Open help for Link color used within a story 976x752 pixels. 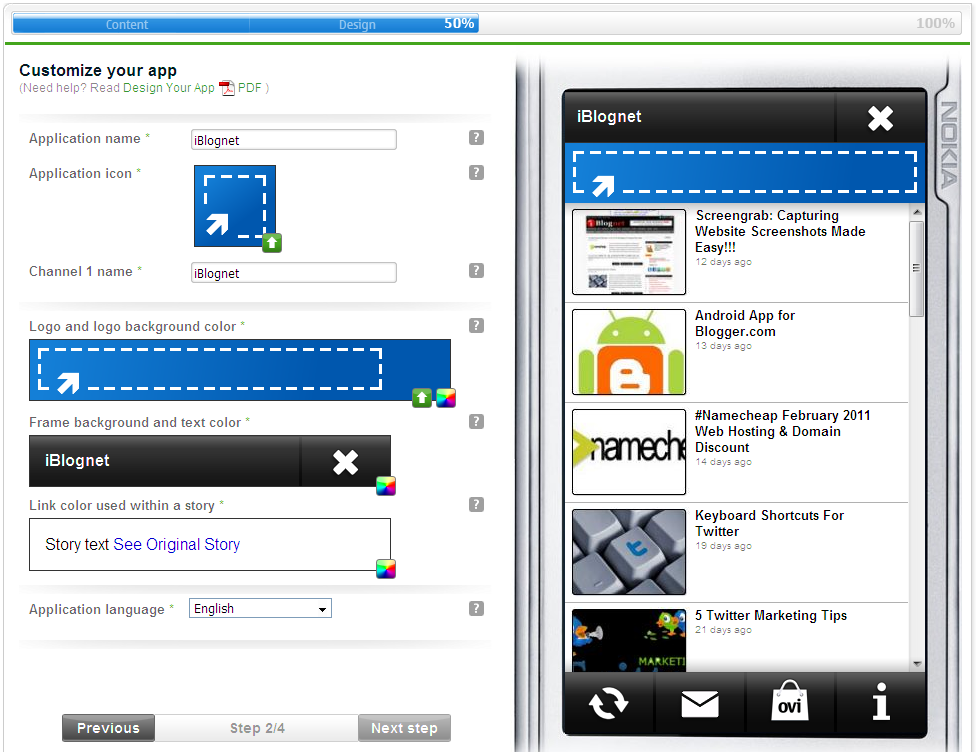(x=476, y=504)
